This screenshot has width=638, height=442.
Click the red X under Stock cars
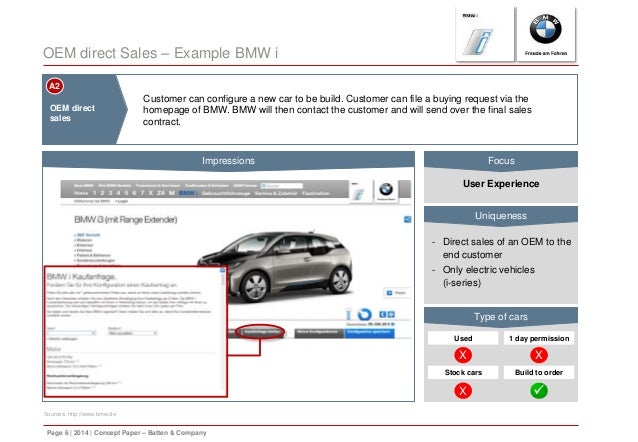coord(463,390)
